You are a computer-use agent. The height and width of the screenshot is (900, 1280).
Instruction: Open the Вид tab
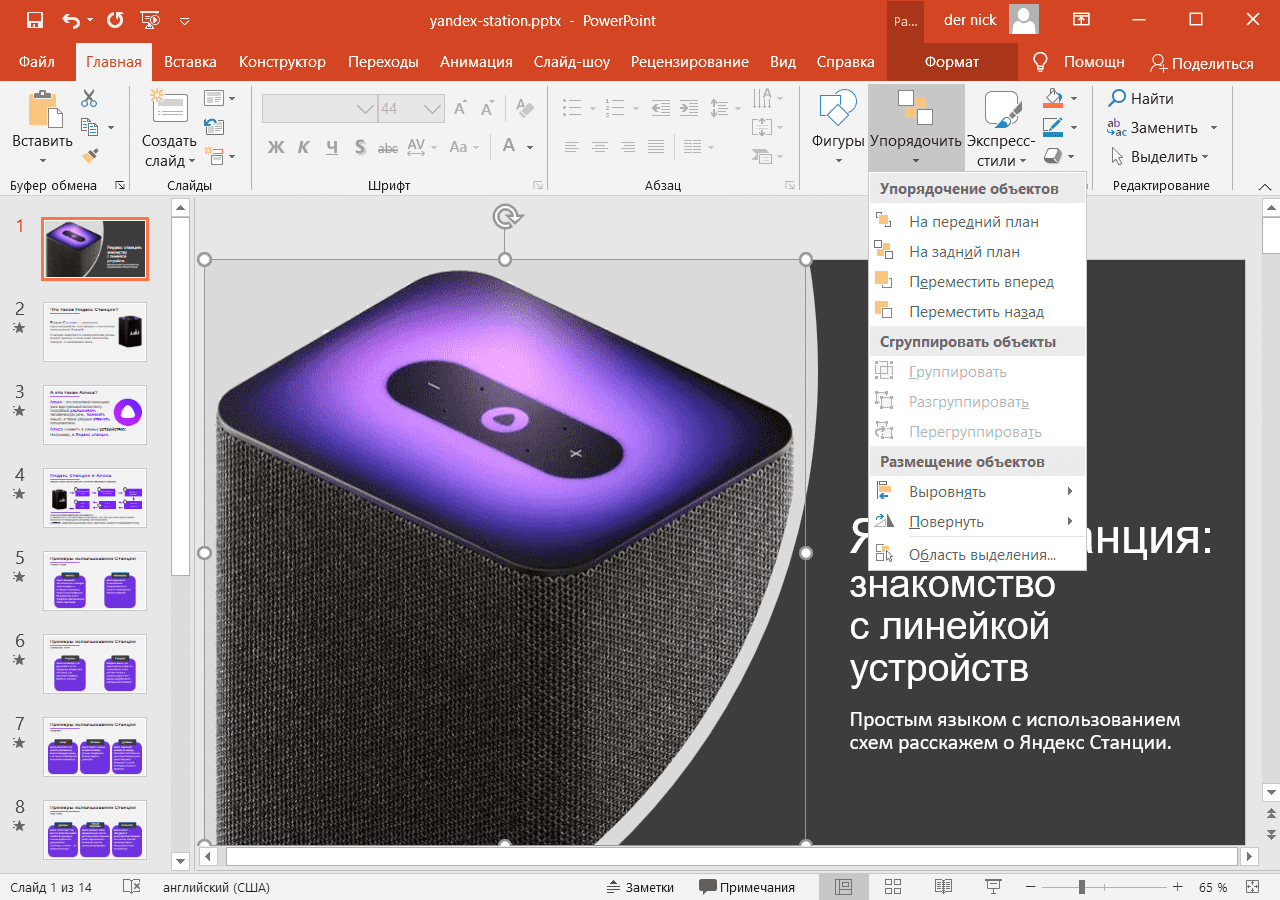click(x=783, y=62)
